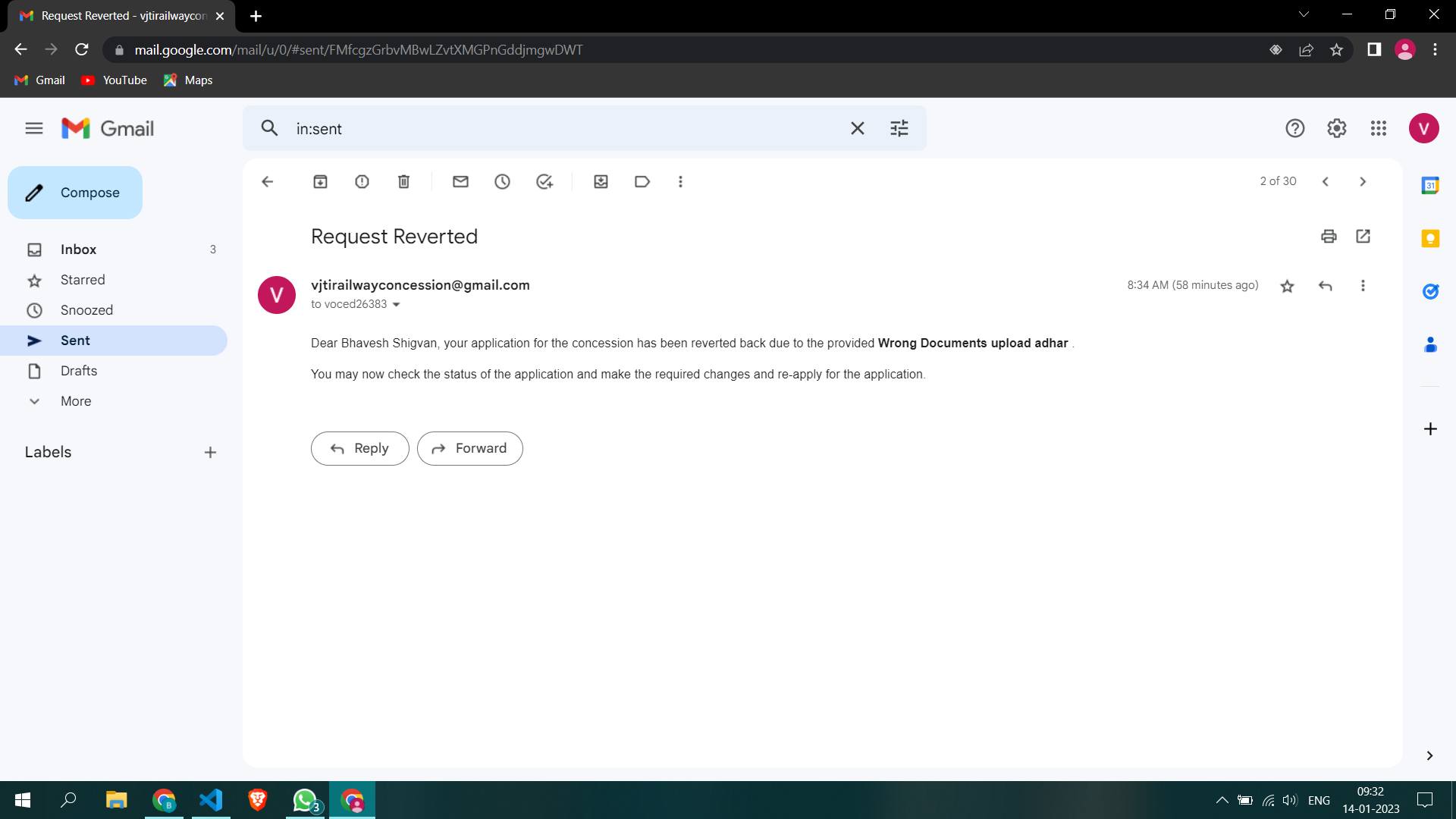Open the Labels tag icon
The height and width of the screenshot is (819, 1456).
642,182
